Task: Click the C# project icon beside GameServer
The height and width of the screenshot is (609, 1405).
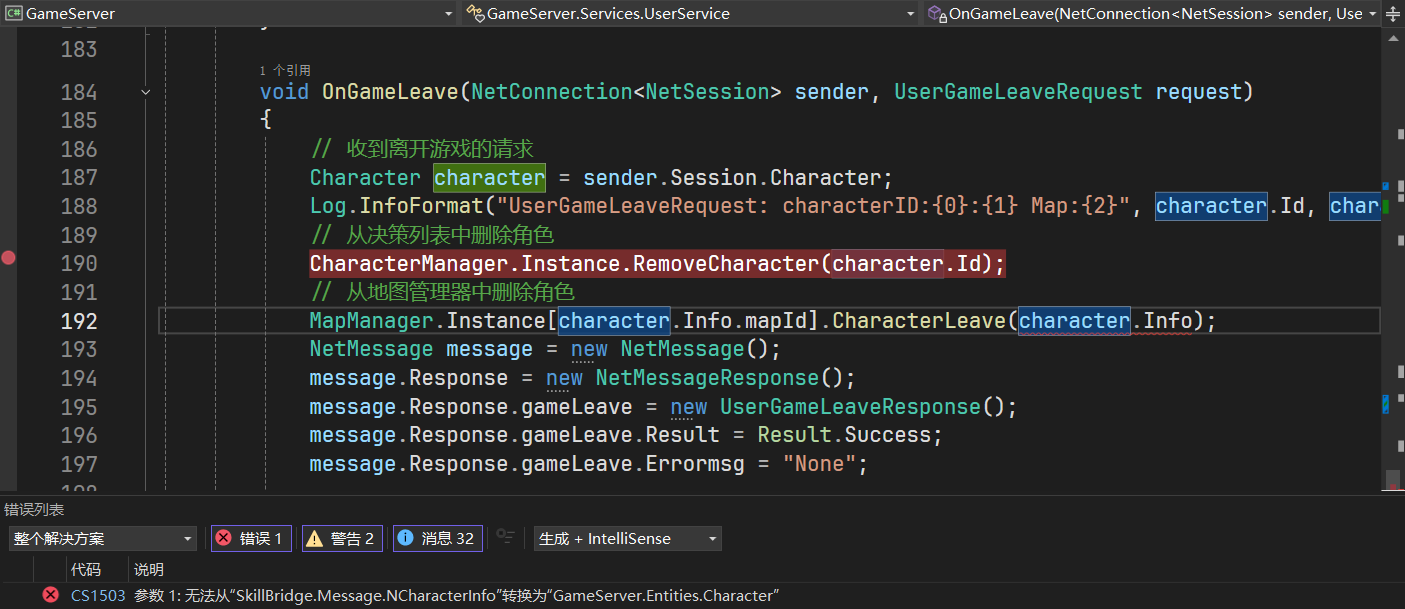Action: pos(14,14)
